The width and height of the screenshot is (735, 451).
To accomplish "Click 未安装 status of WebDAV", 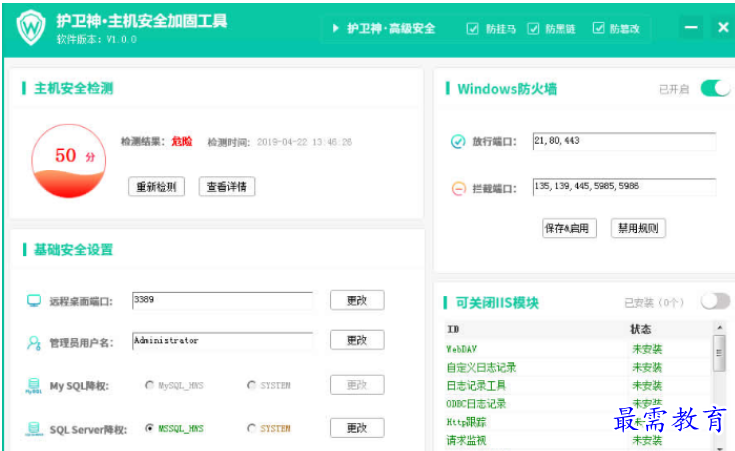I will [647, 349].
